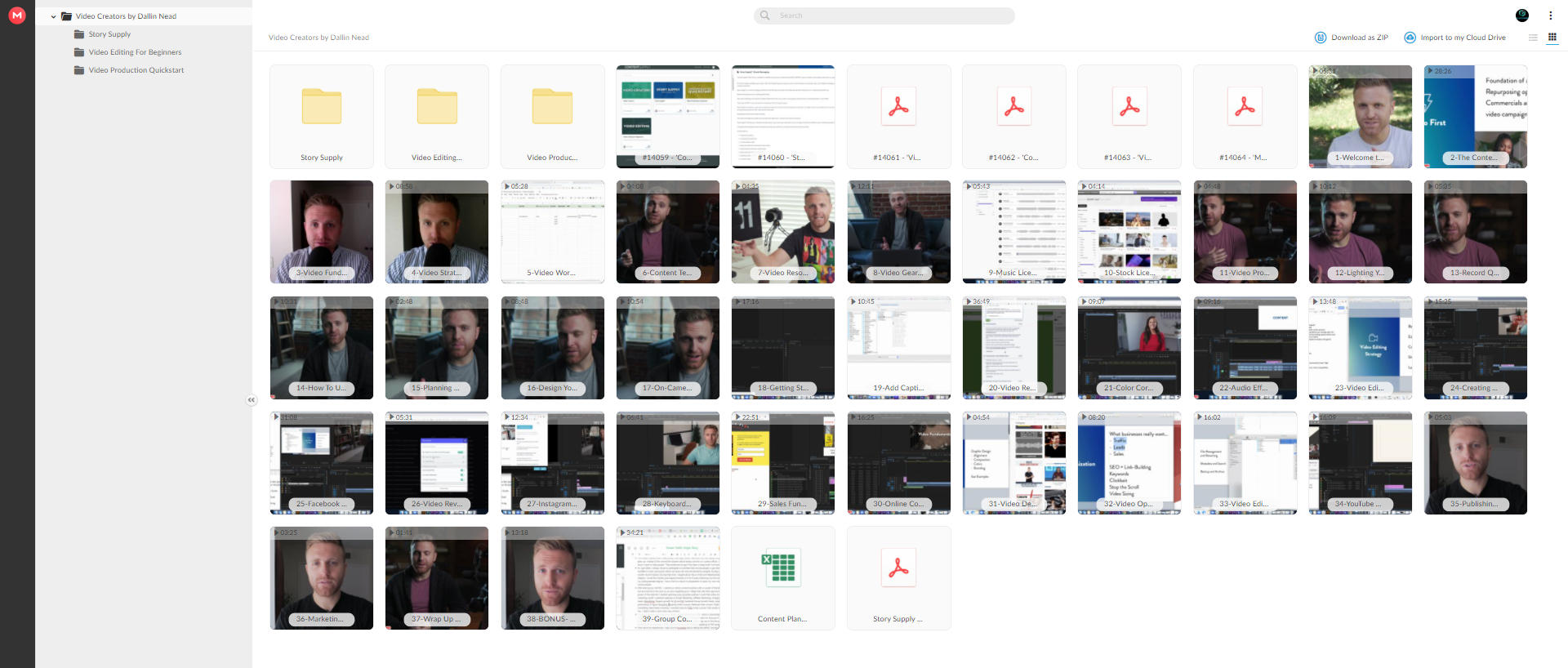Play the 16-Design Yo... video

(553, 348)
